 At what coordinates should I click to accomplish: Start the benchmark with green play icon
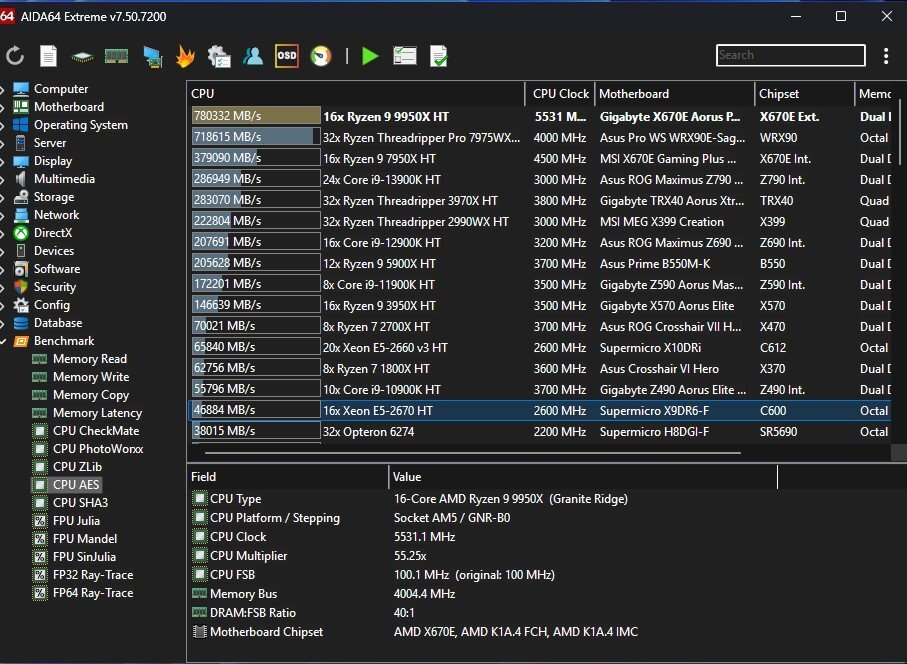370,56
